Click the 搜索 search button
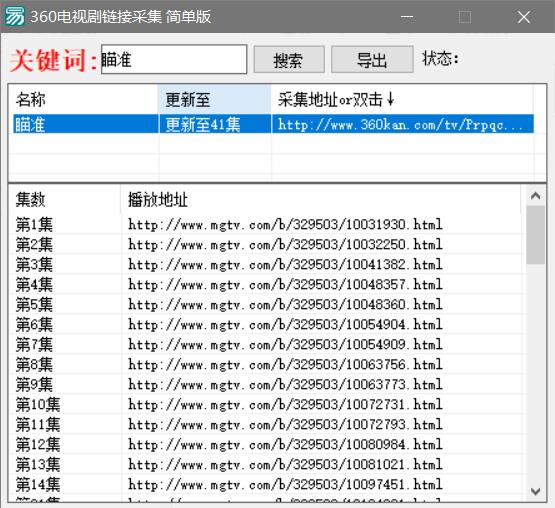The width and height of the screenshot is (555, 508). [x=289, y=59]
